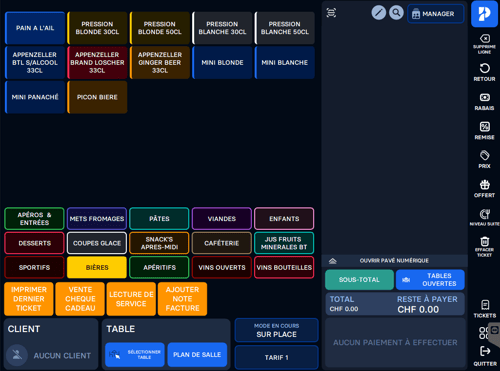500x371 pixels.
Task: Switch to Caféterie category
Action: click(x=222, y=243)
